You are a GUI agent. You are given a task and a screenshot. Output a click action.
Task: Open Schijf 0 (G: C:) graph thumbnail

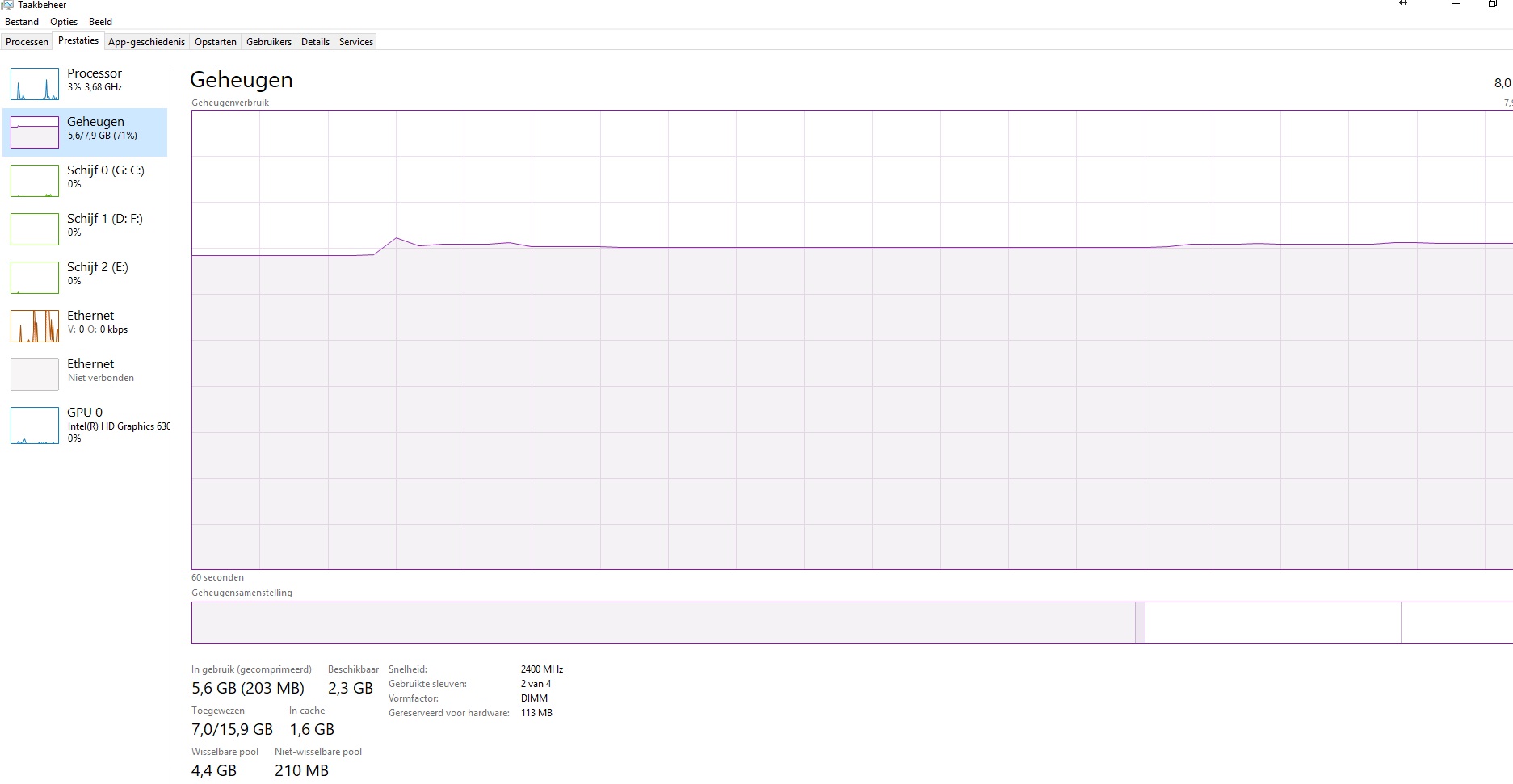pyautogui.click(x=35, y=181)
